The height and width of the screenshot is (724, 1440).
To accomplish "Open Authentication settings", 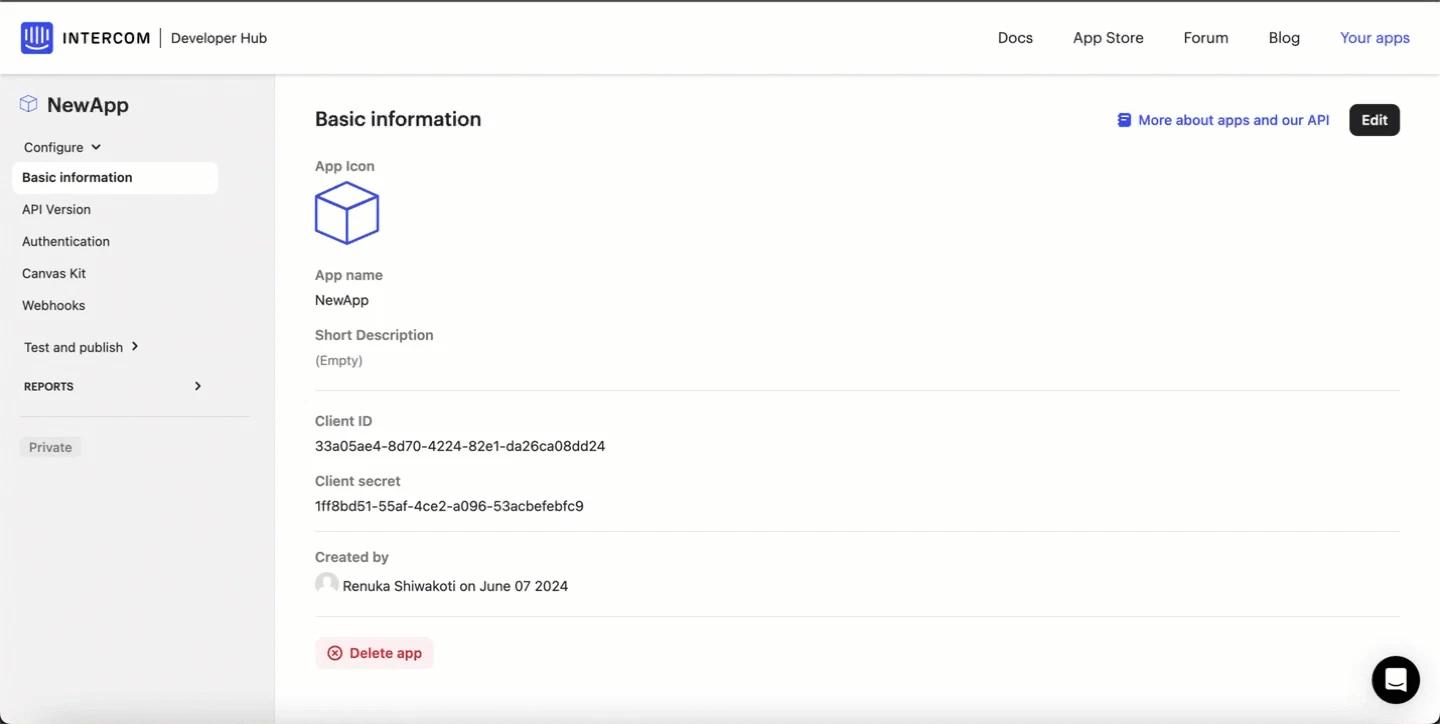I will coord(66,242).
